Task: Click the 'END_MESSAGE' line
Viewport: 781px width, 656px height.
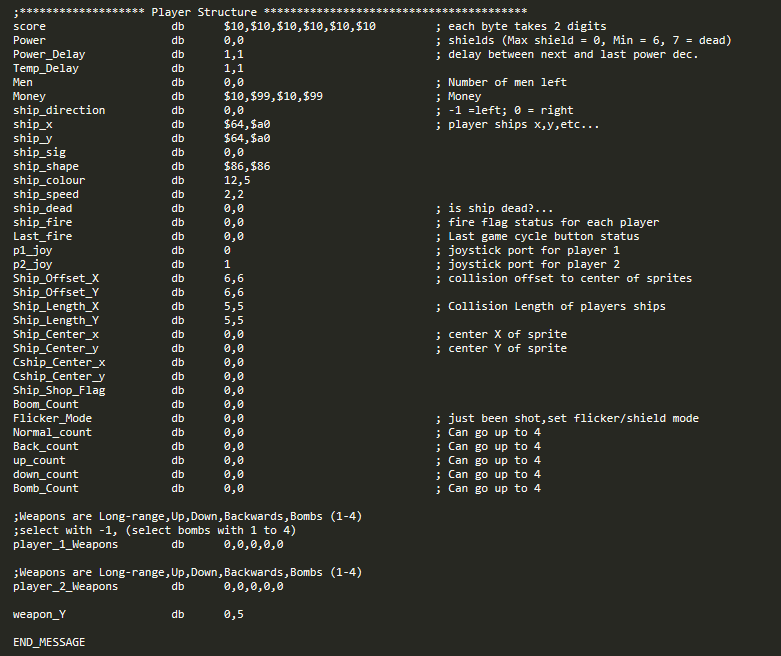Action: 49,641
